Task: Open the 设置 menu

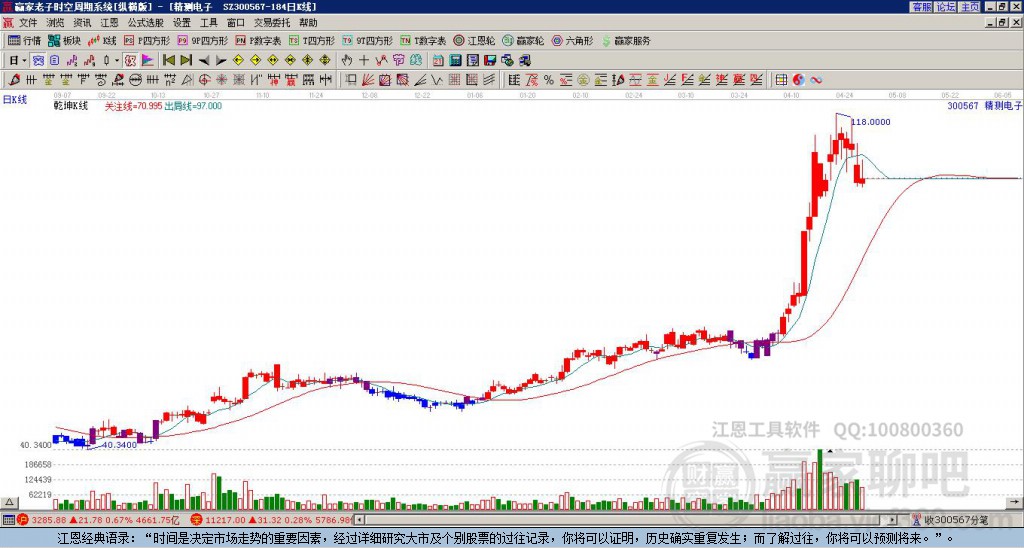Action: click(182, 23)
